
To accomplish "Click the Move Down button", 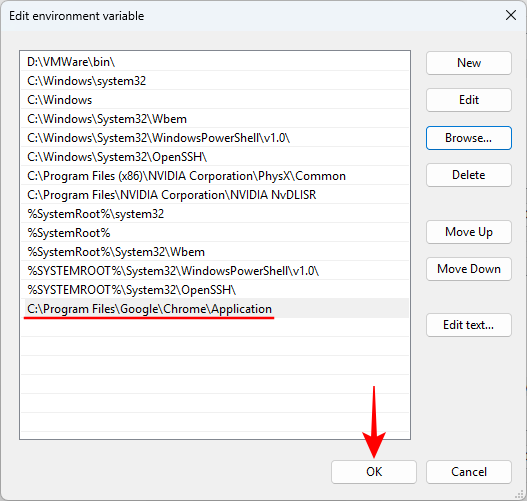I will pyautogui.click(x=469, y=269).
